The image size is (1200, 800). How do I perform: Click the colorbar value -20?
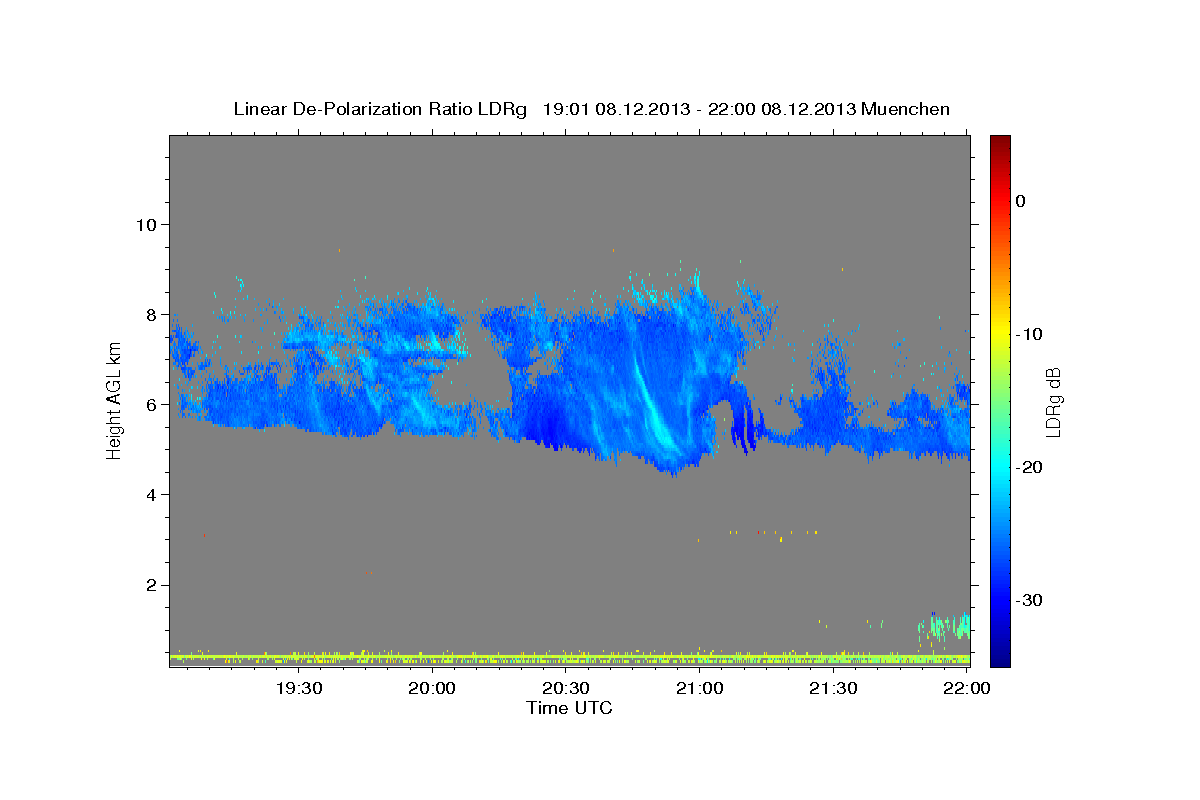(x=1029, y=467)
